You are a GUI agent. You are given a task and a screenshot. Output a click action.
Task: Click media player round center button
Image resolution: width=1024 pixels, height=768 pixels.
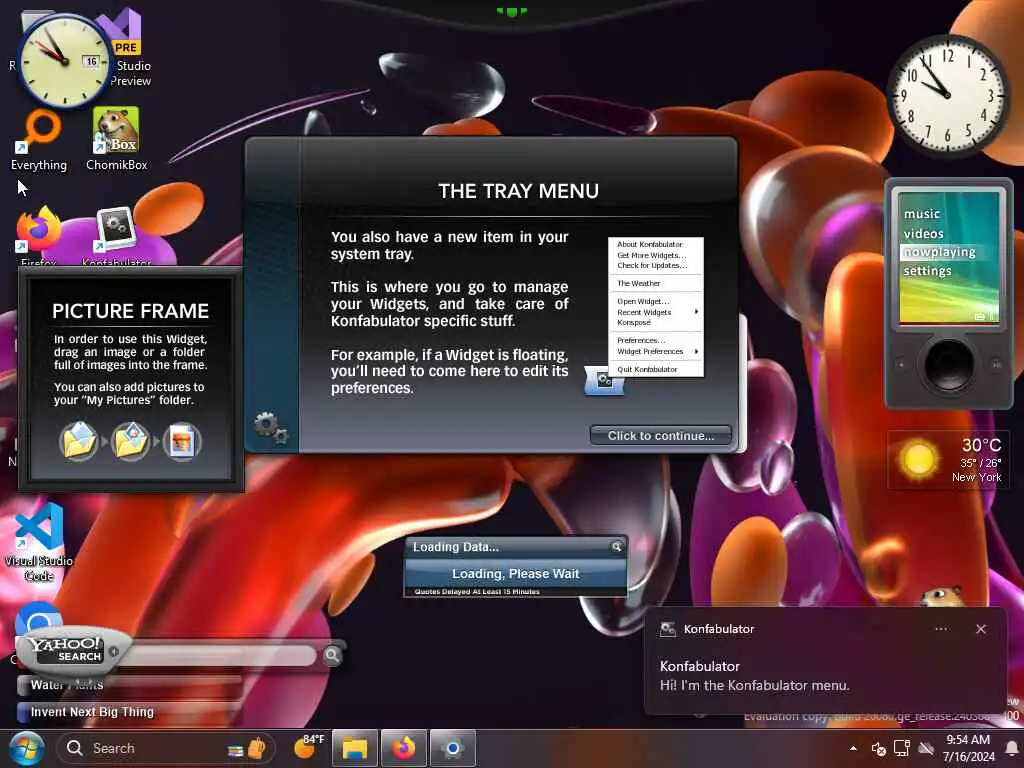click(948, 364)
